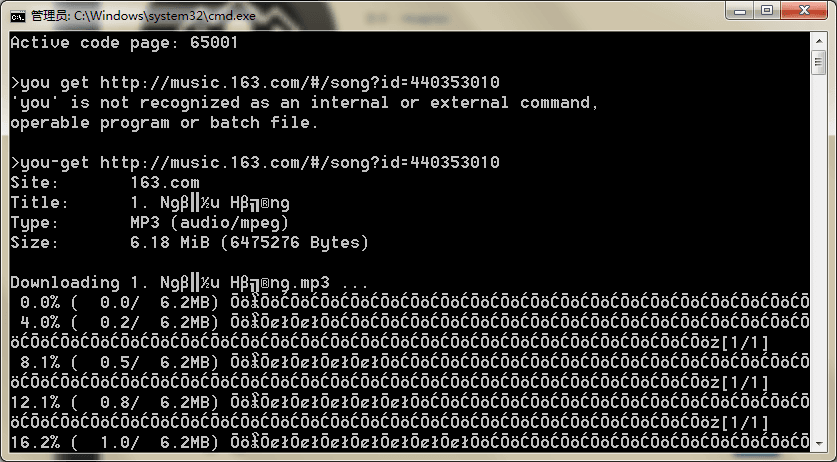Click the 'is not recognized' error message line
Viewport: 837px width, 462px height.
point(304,103)
